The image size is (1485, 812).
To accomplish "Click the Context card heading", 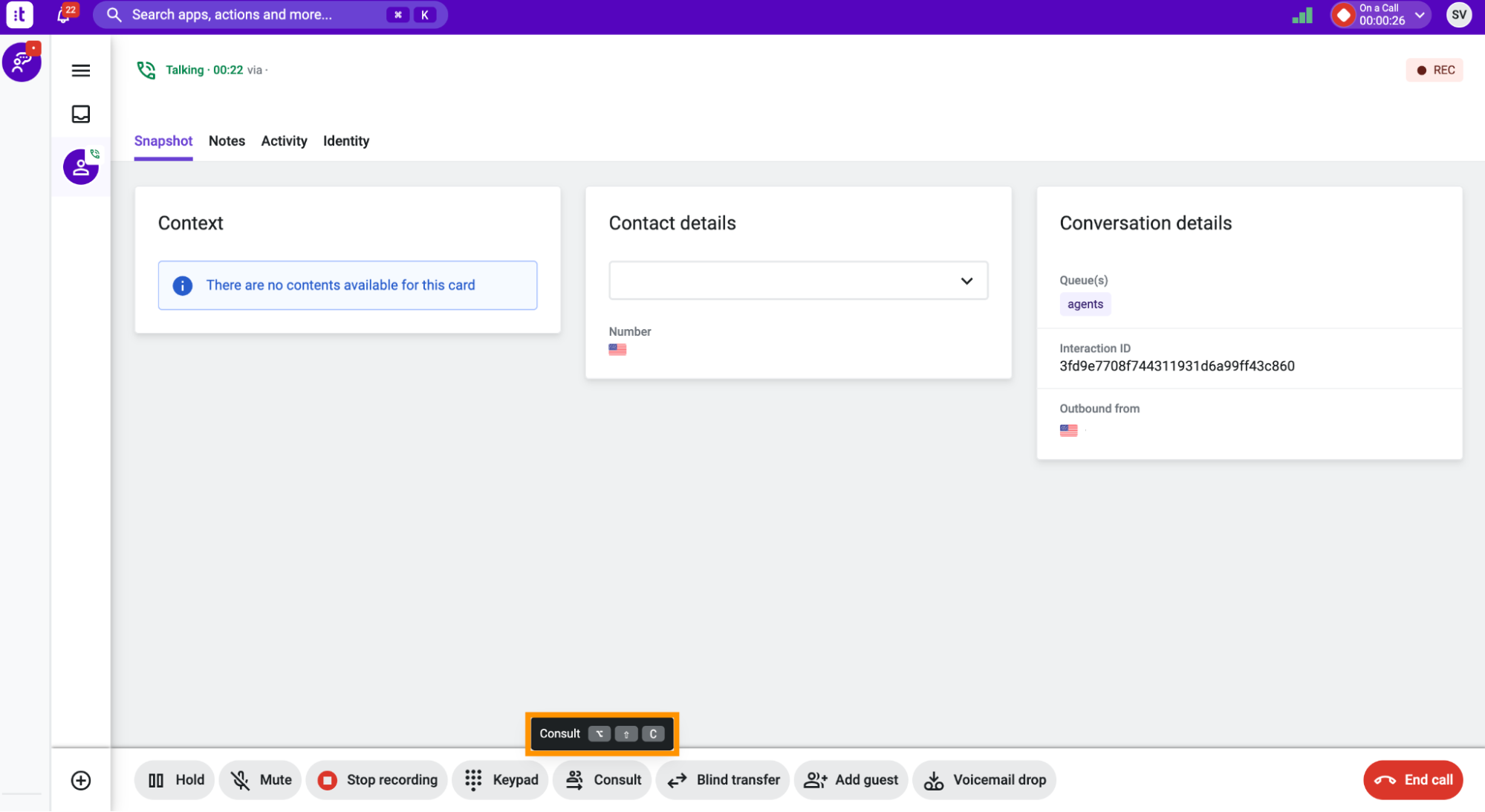I will click(x=190, y=223).
